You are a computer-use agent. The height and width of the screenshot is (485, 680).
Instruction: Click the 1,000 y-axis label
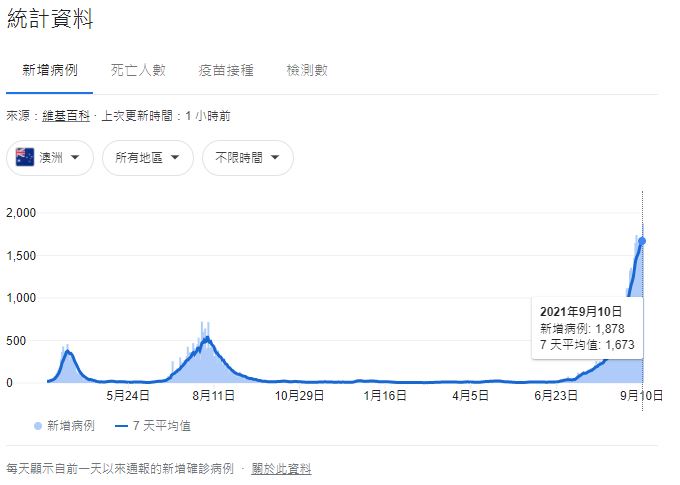click(21, 298)
